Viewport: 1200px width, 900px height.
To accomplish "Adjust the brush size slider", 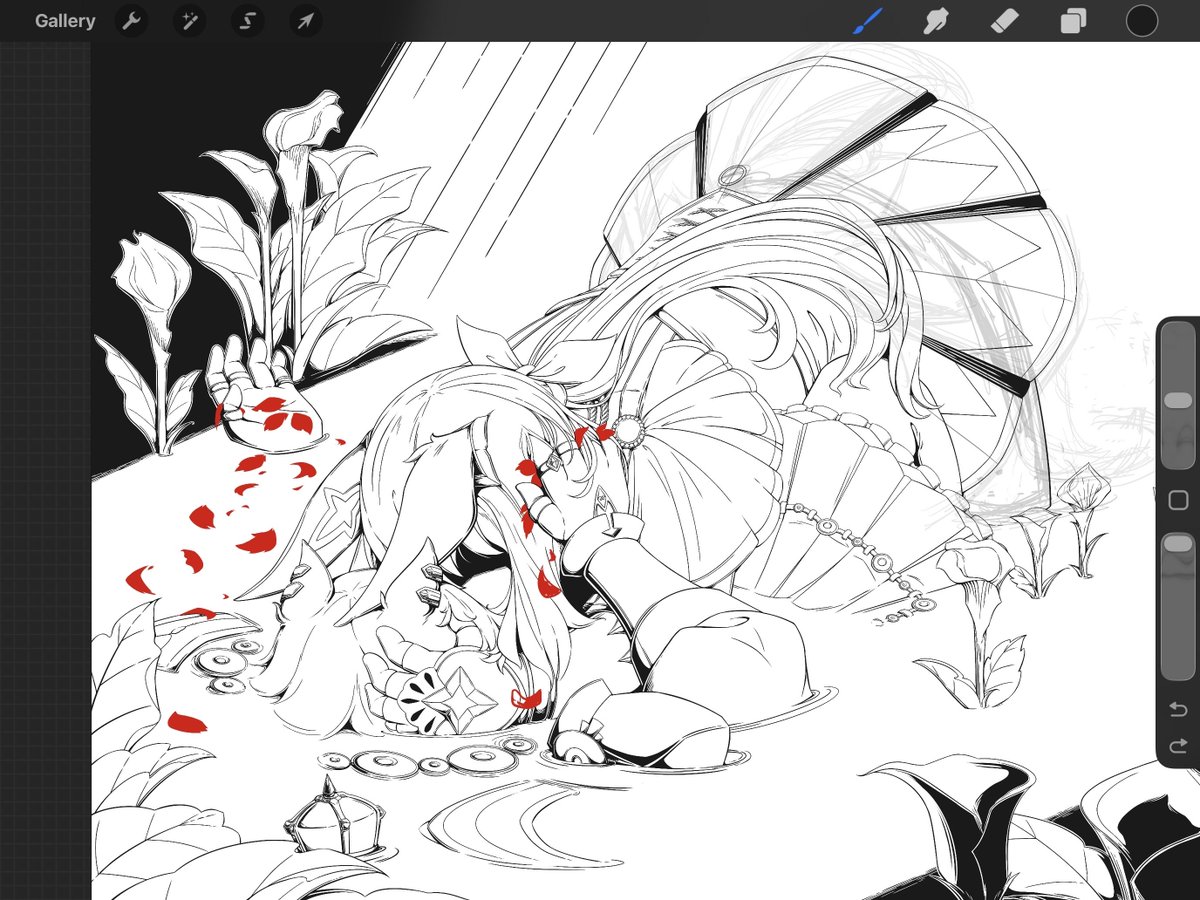I will click(x=1179, y=400).
